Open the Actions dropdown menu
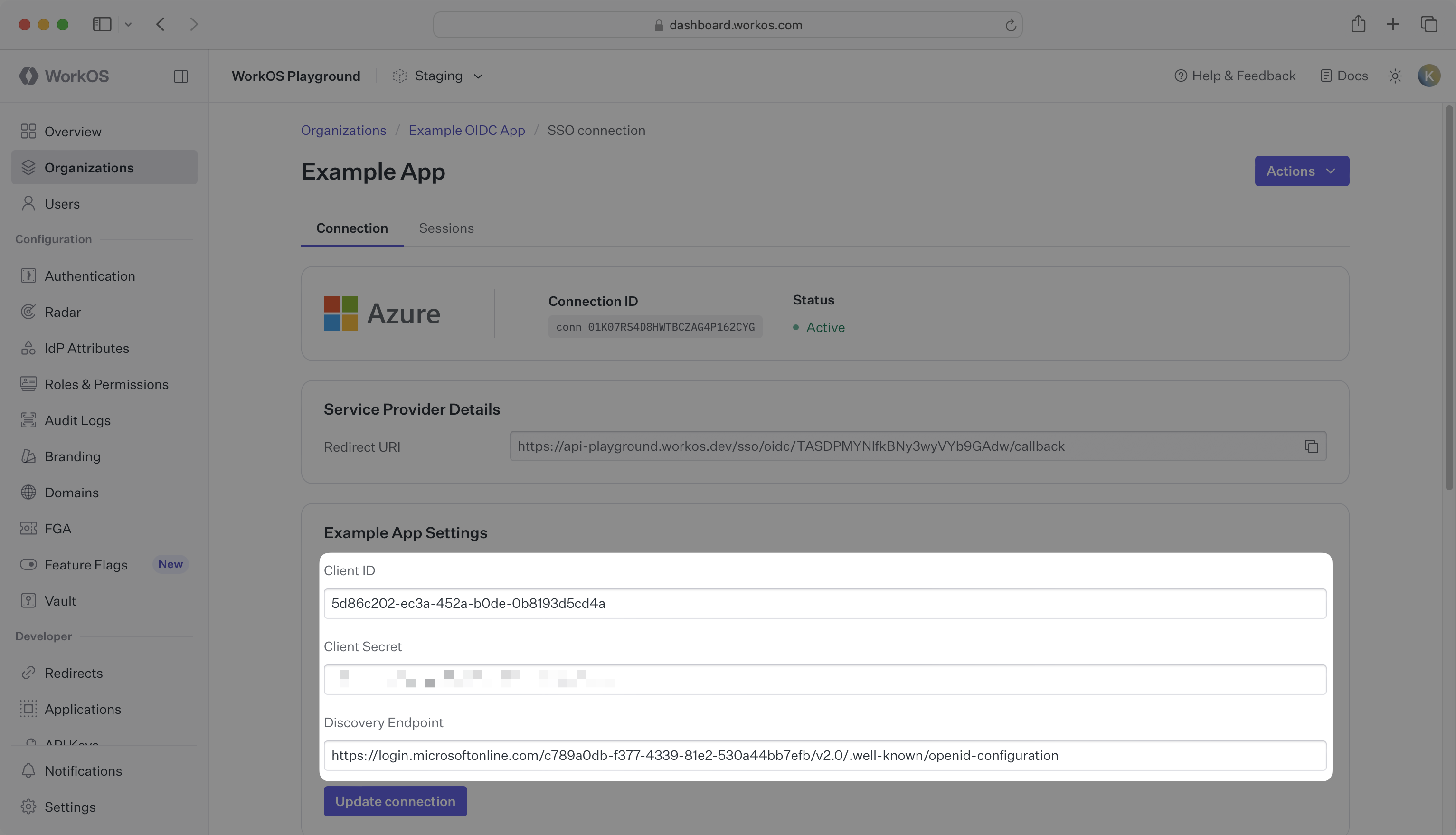Screen dimensions: 1456x835 tap(1301, 171)
